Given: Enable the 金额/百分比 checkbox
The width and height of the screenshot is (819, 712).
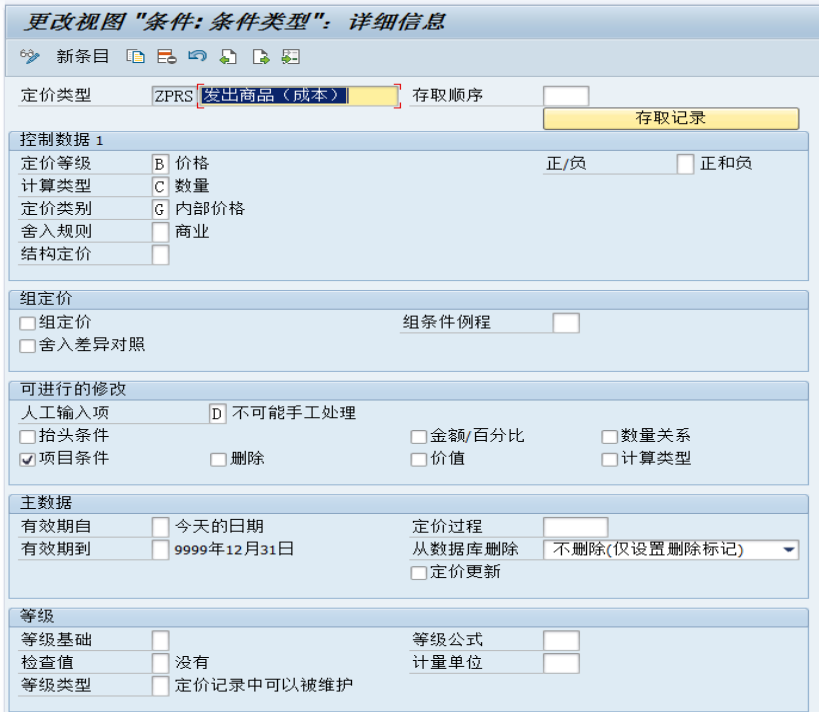Looking at the screenshot, I should pos(418,436).
